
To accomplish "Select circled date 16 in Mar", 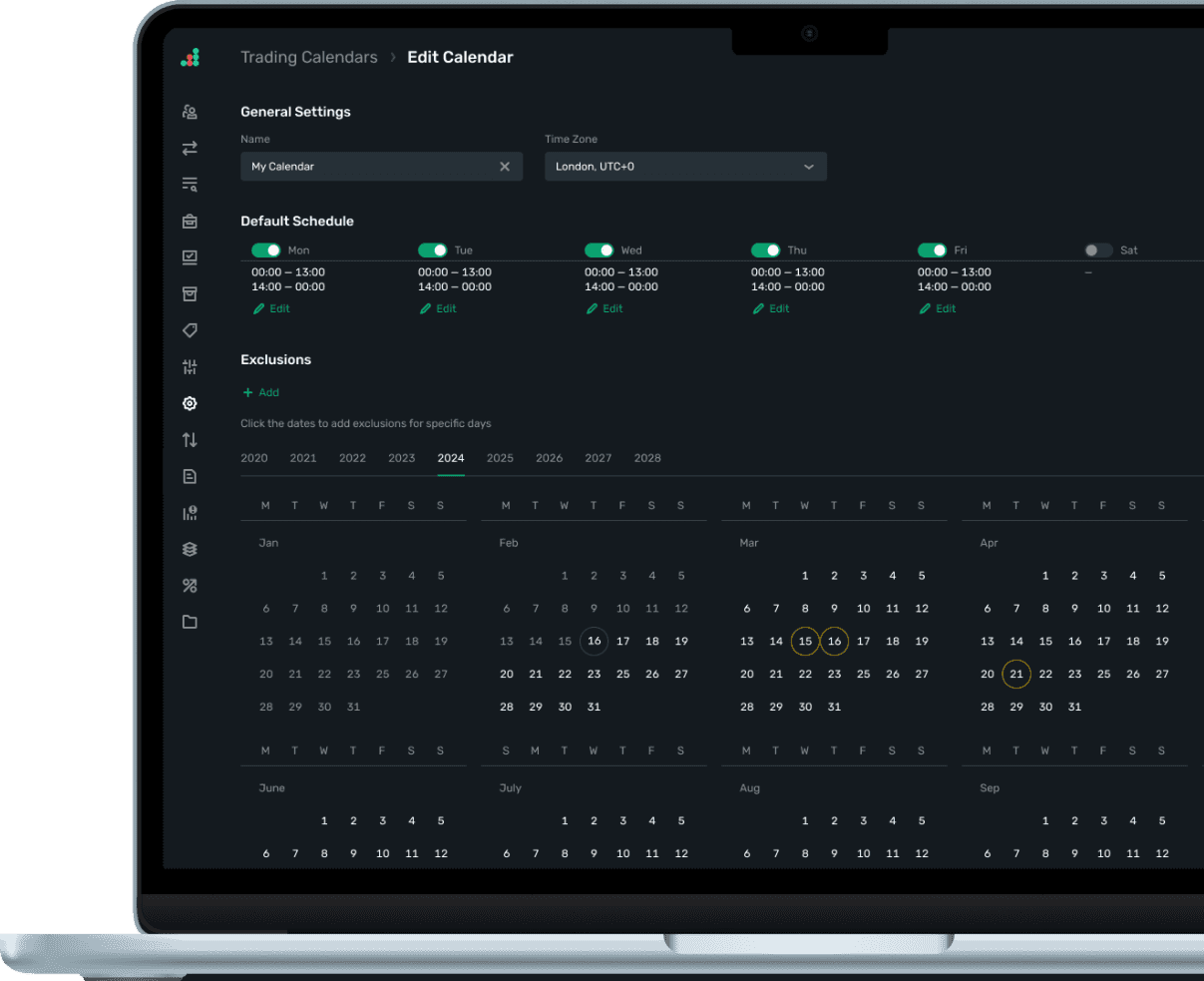I will tap(834, 642).
